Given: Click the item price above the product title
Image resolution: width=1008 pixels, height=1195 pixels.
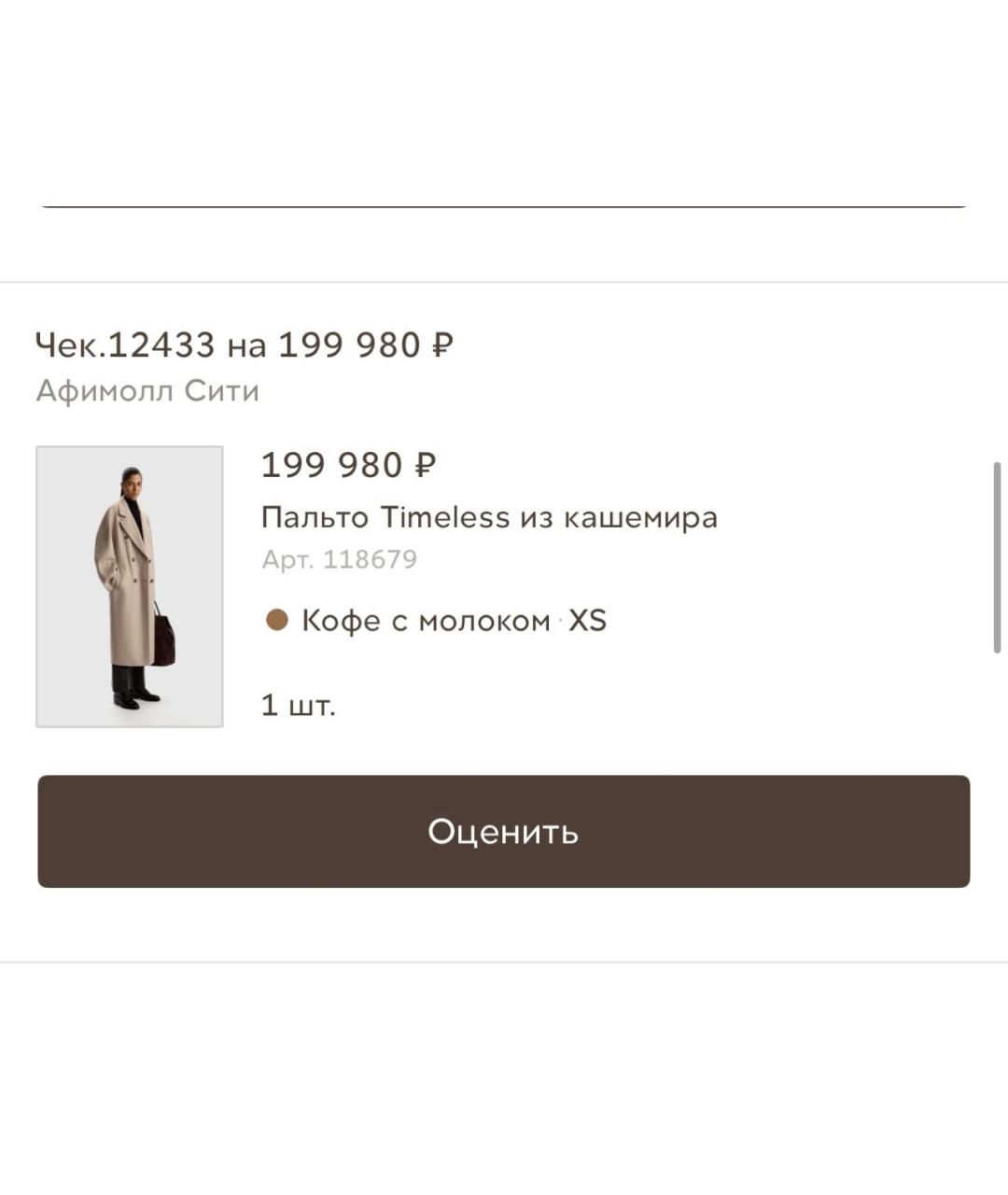Looking at the screenshot, I should (x=348, y=465).
